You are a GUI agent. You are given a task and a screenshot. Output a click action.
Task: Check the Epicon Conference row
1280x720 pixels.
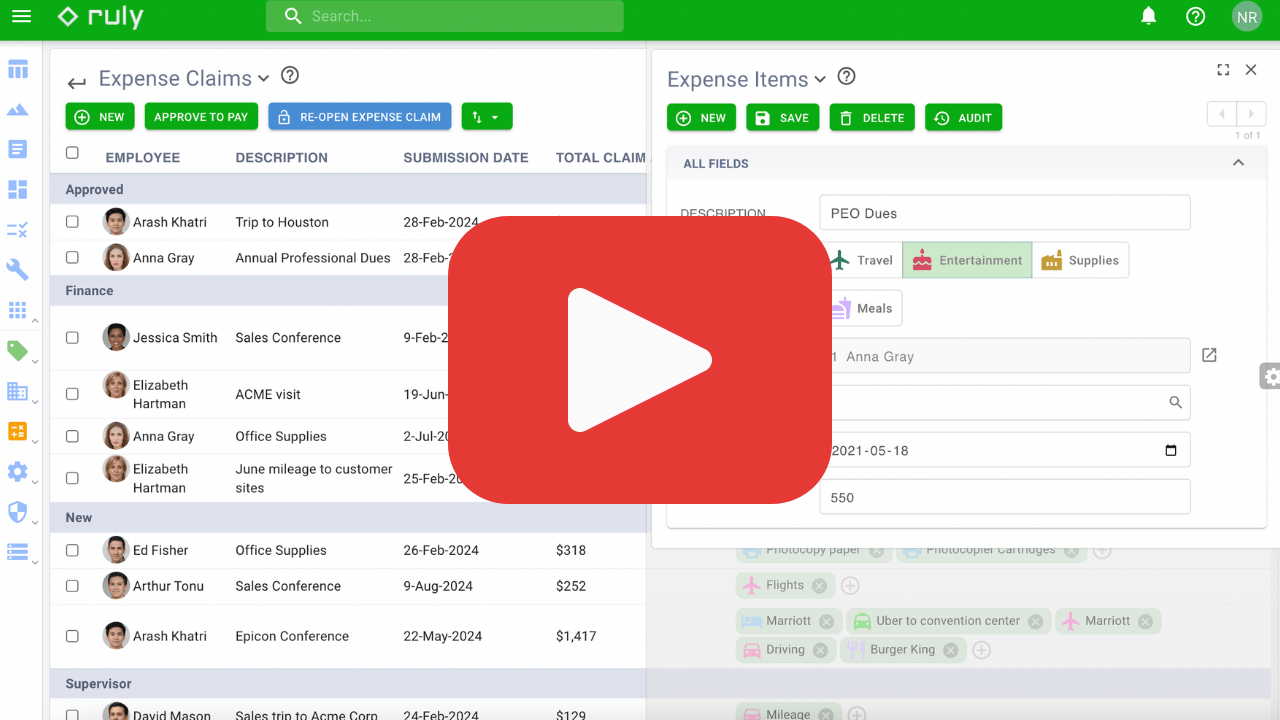click(x=72, y=636)
